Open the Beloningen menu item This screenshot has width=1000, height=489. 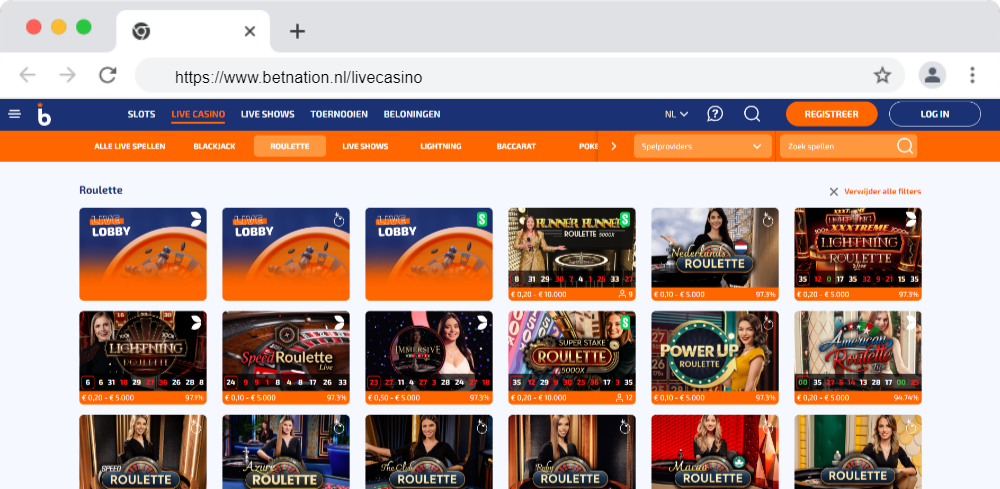(412, 114)
